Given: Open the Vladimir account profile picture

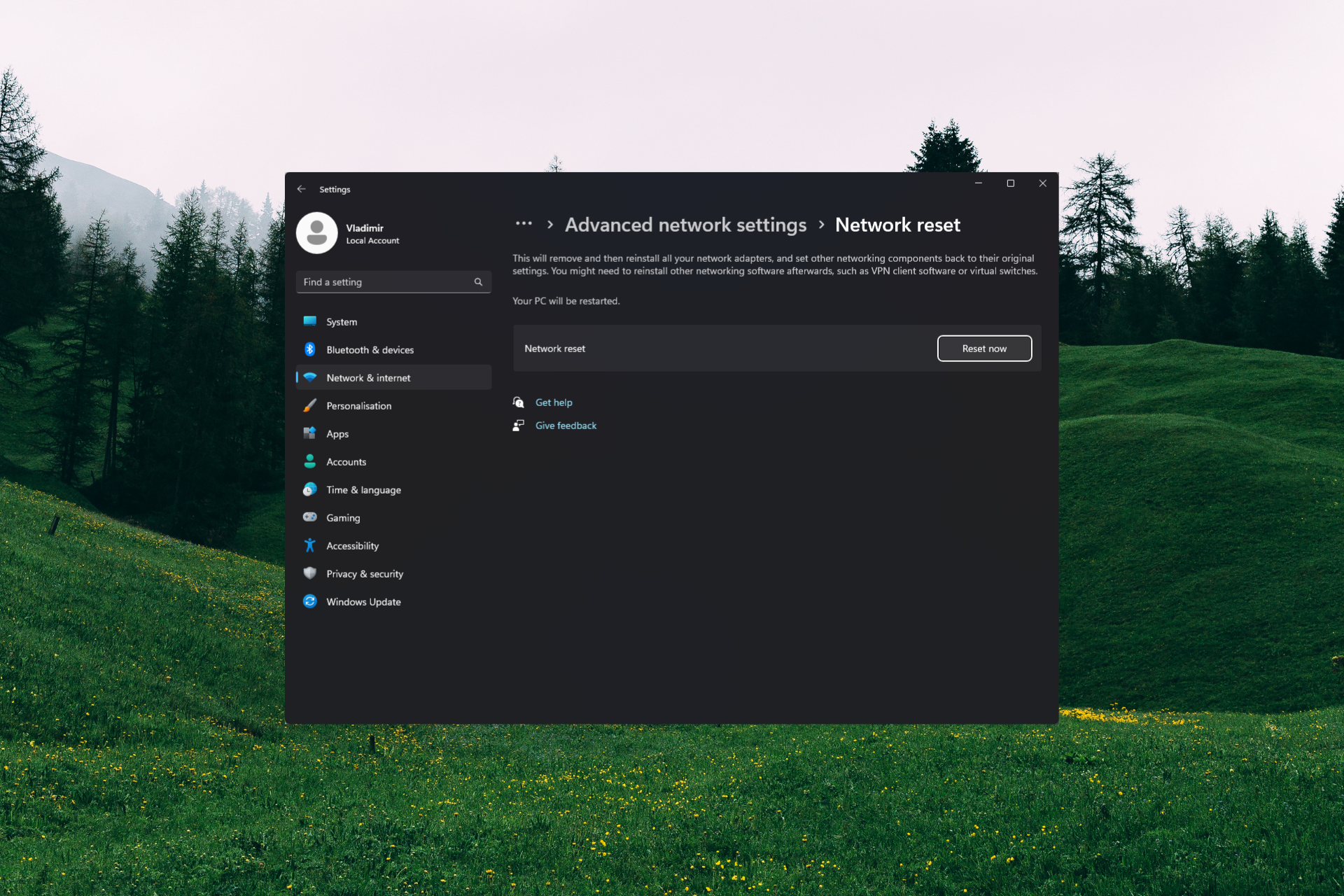Looking at the screenshot, I should [x=317, y=233].
